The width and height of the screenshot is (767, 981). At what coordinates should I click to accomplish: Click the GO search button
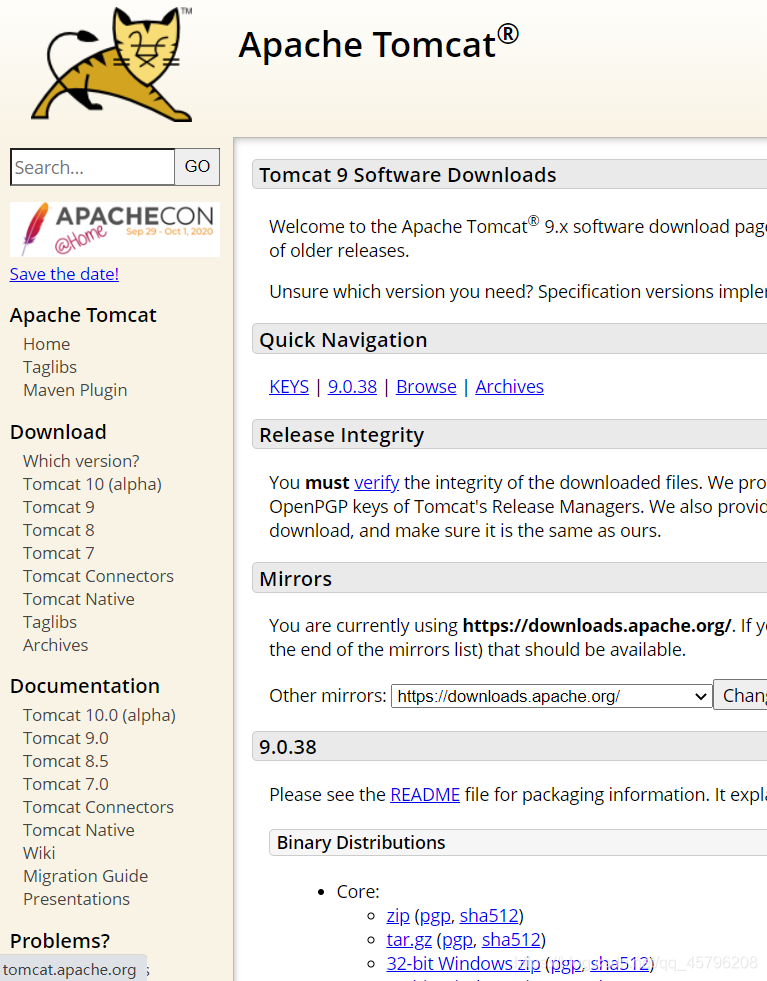click(197, 166)
